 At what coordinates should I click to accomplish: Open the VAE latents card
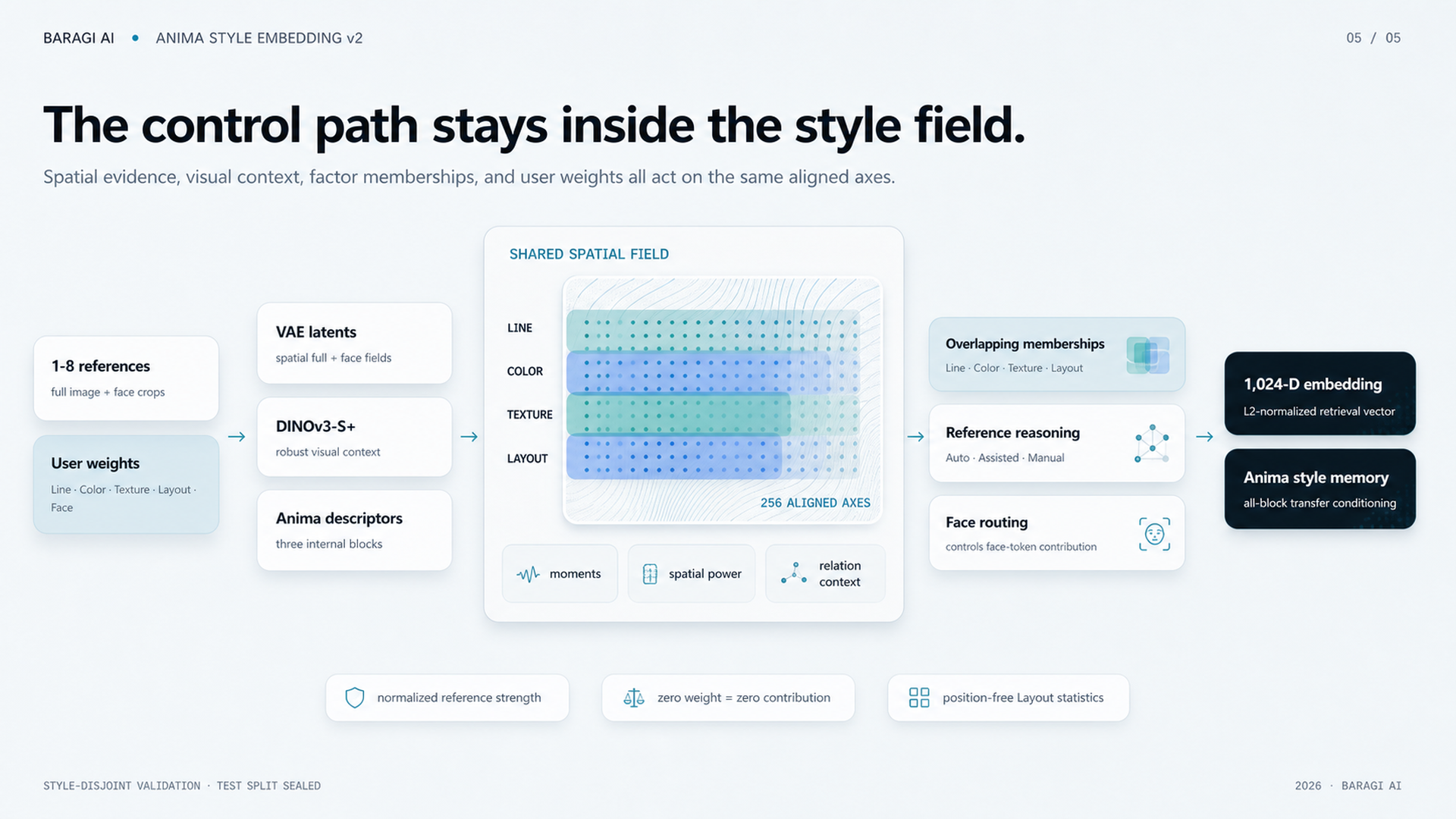pyautogui.click(x=354, y=344)
